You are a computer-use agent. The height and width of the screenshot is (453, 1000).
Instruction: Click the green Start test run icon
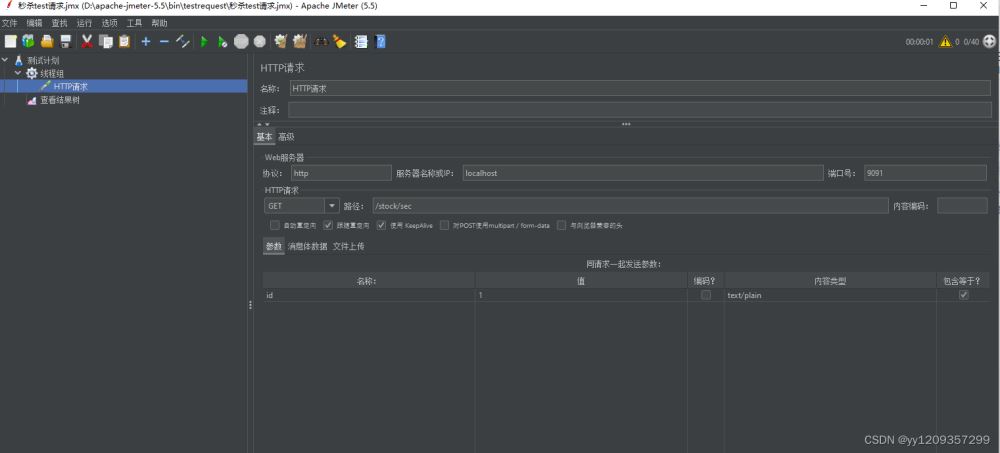point(204,41)
